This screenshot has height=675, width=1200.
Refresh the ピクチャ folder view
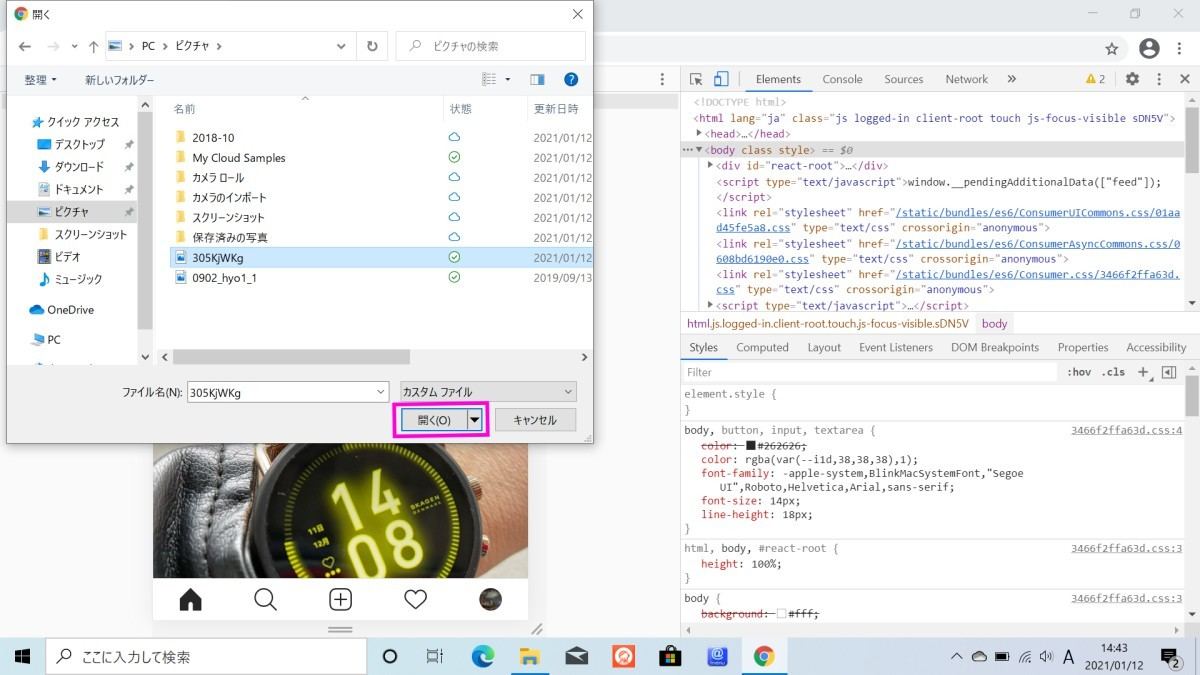click(x=372, y=46)
